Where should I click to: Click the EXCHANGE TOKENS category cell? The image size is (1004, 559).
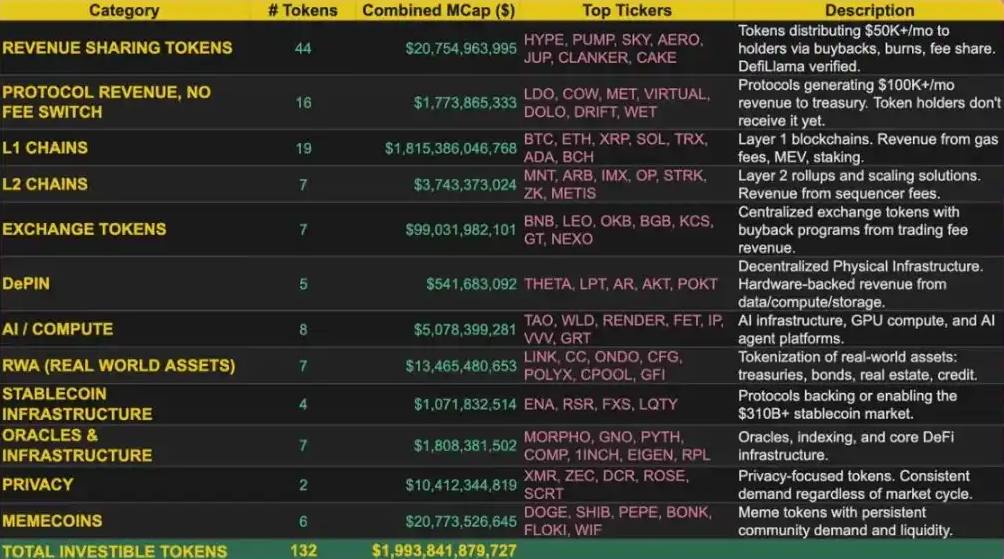pyautogui.click(x=84, y=229)
